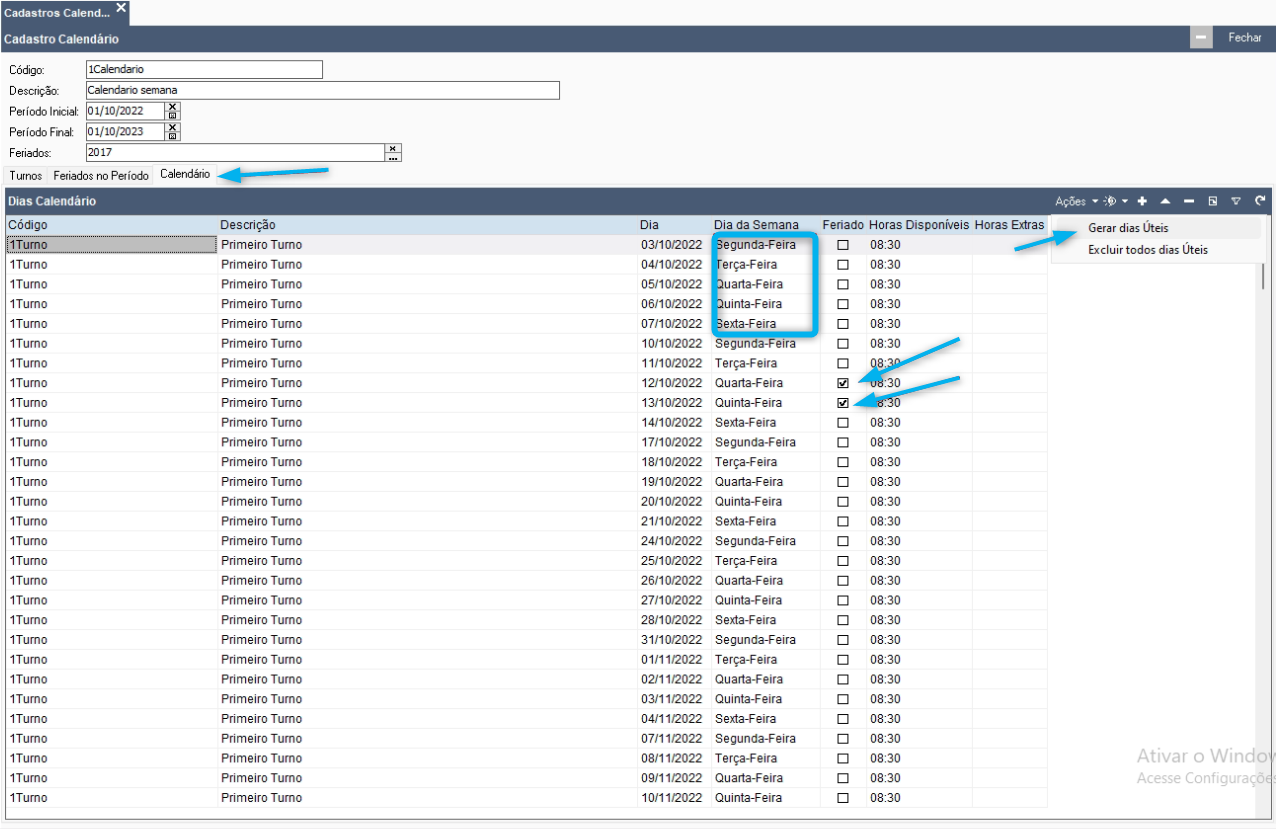Switch to the Feriados no Período tab
Screen dimensions: 1276x829
pos(101,175)
